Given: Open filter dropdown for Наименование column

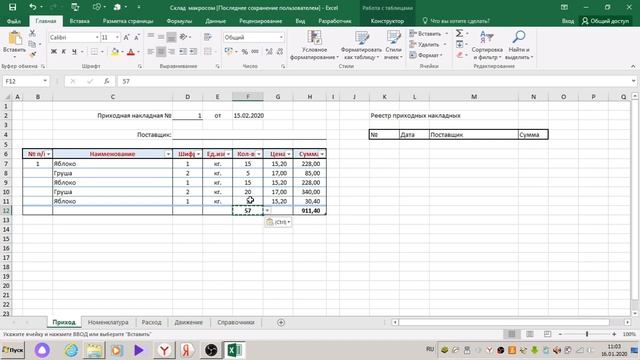Looking at the screenshot, I should coord(168,154).
